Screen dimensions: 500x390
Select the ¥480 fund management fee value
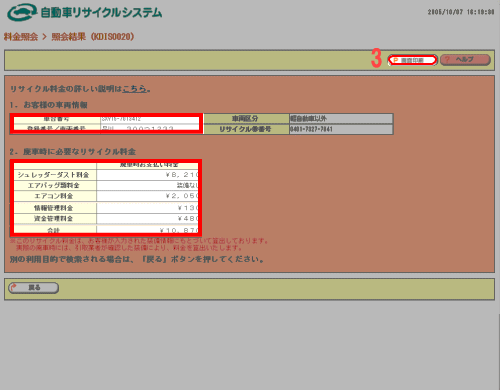coord(188,219)
